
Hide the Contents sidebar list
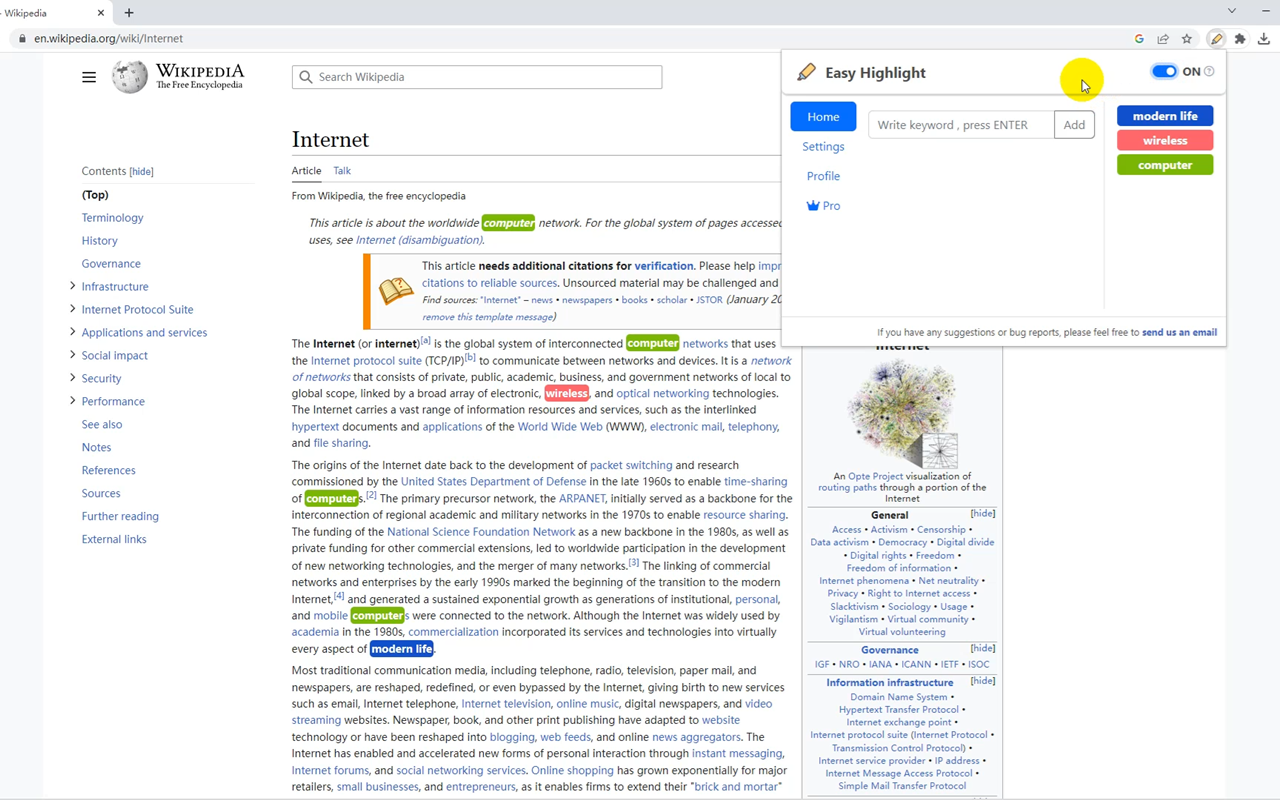pos(141,172)
